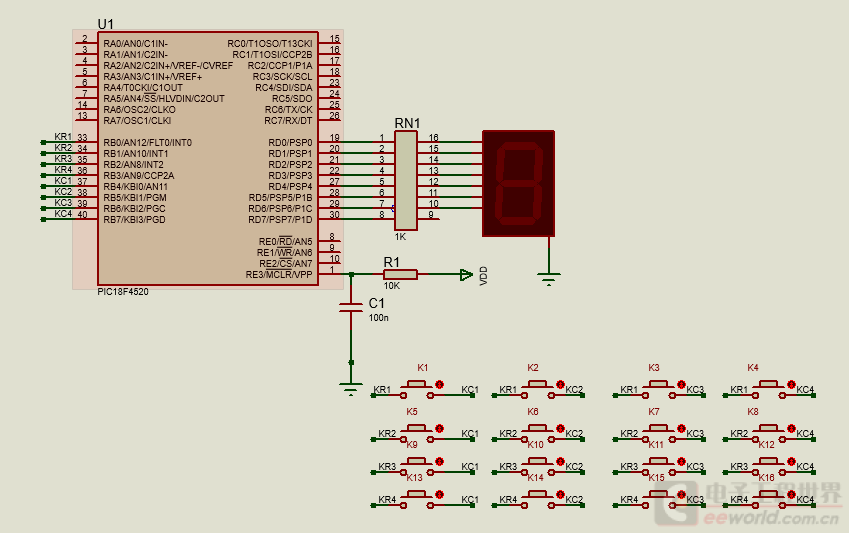Select the 7-segment LED display

coord(518,184)
